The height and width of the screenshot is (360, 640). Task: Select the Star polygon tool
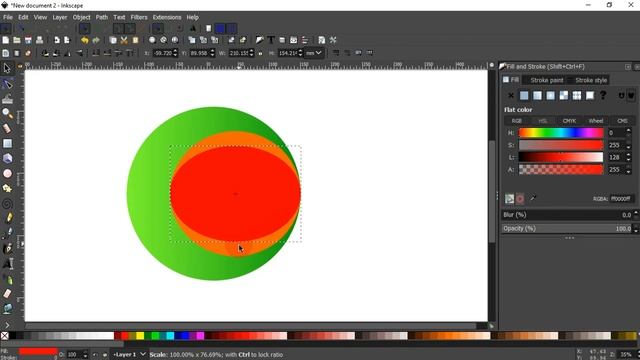click(x=7, y=189)
